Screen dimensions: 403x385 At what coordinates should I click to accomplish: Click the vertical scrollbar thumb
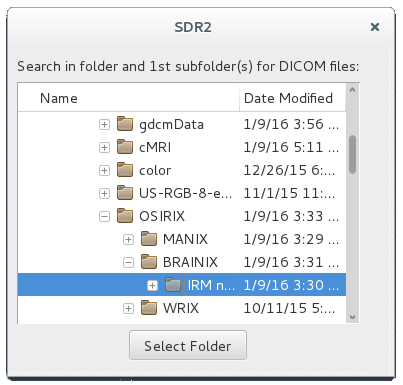(x=352, y=154)
